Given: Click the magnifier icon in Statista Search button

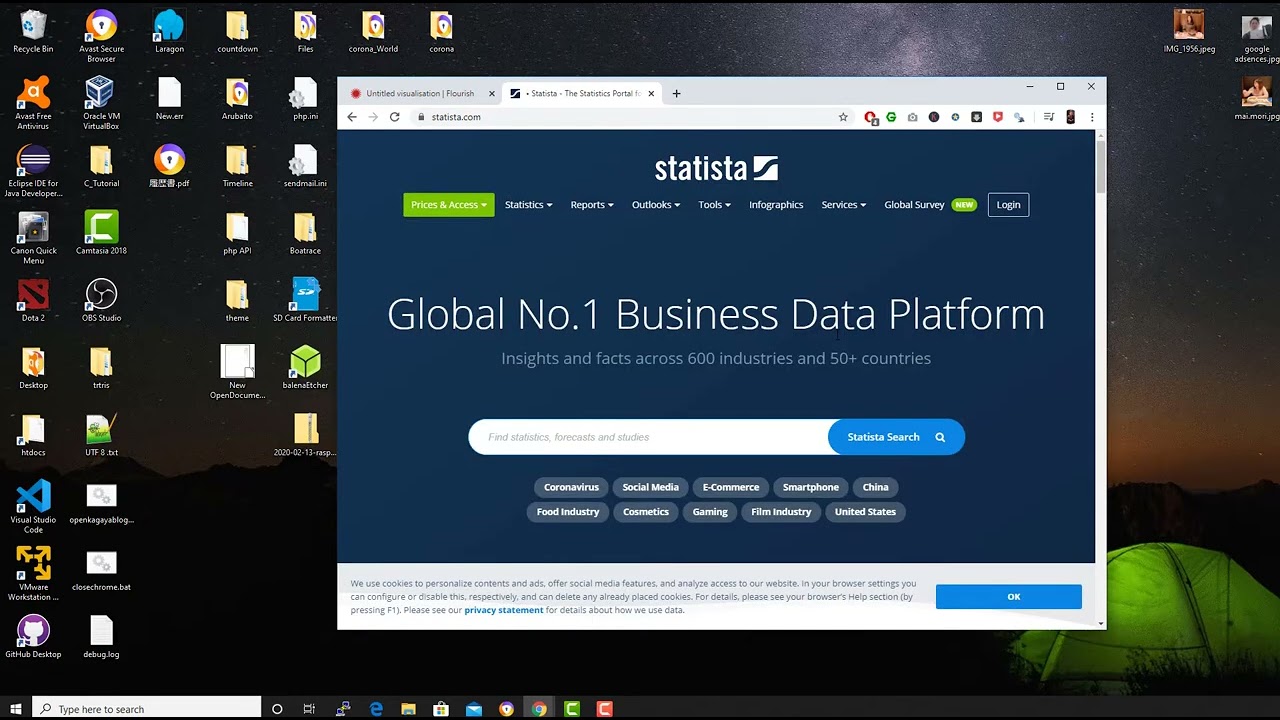Looking at the screenshot, I should coord(940,437).
